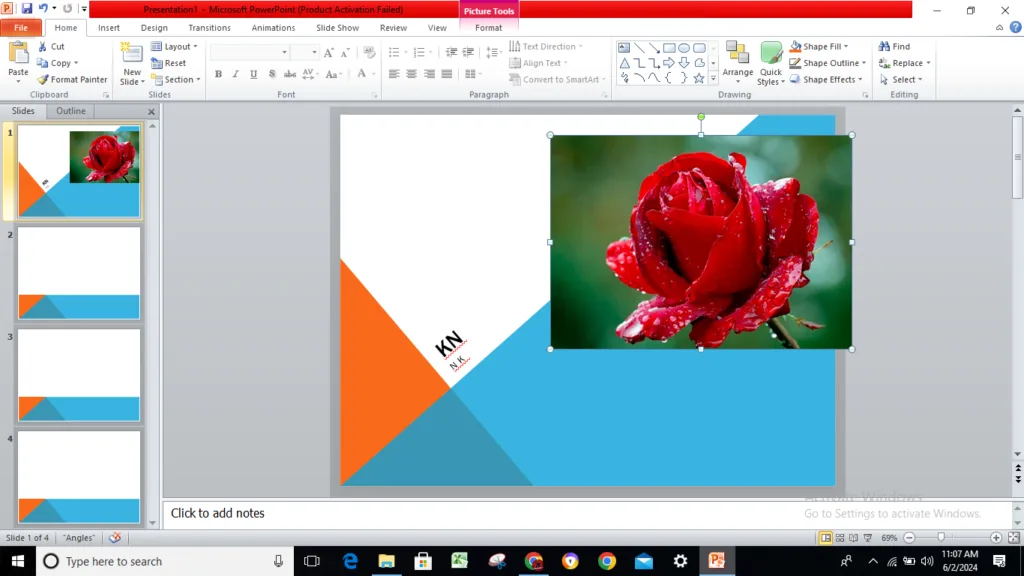Viewport: 1024px width, 576px height.
Task: Click the Find binoculars icon
Action: point(885,47)
